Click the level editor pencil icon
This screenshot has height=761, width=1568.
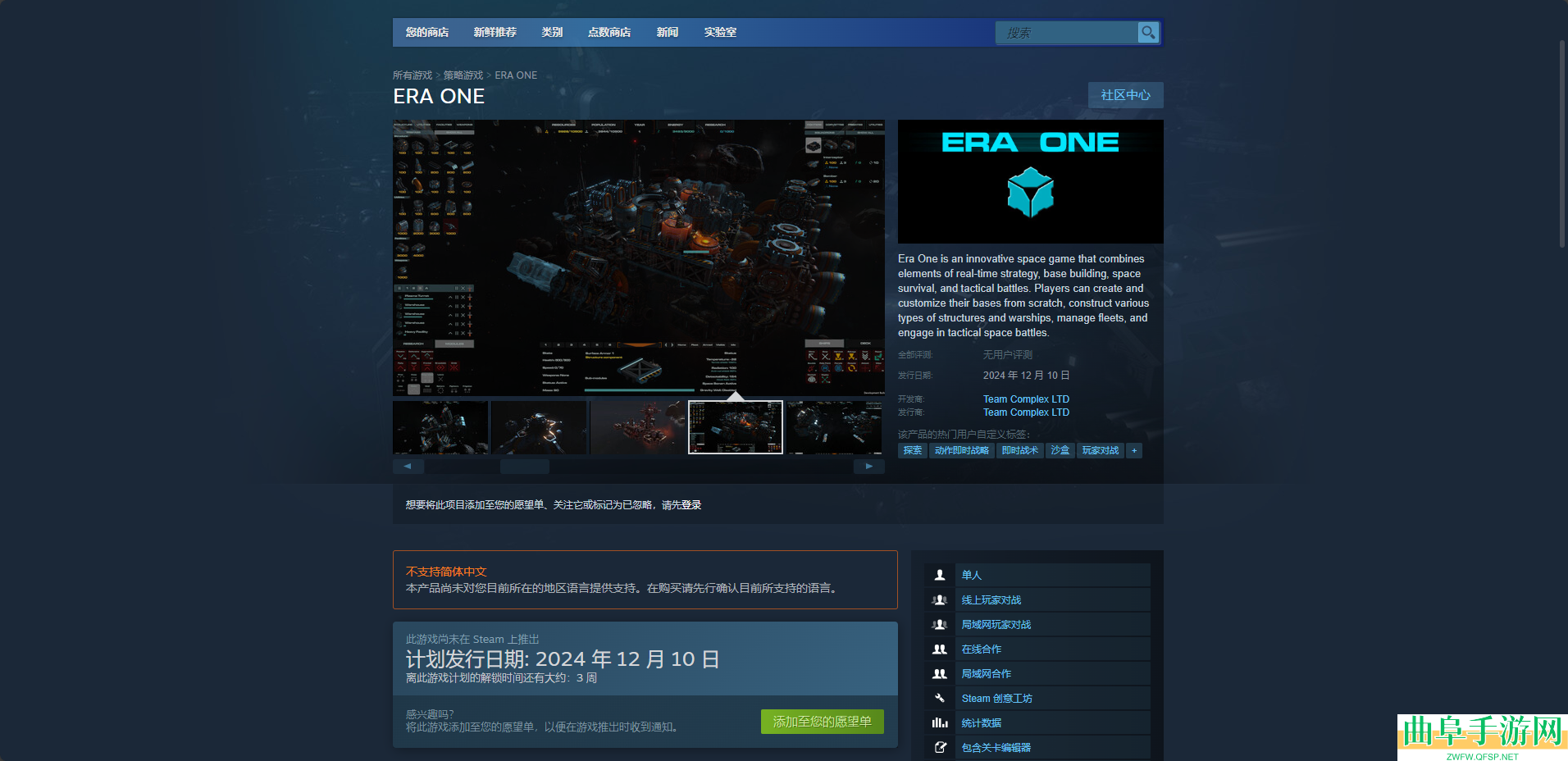point(940,747)
